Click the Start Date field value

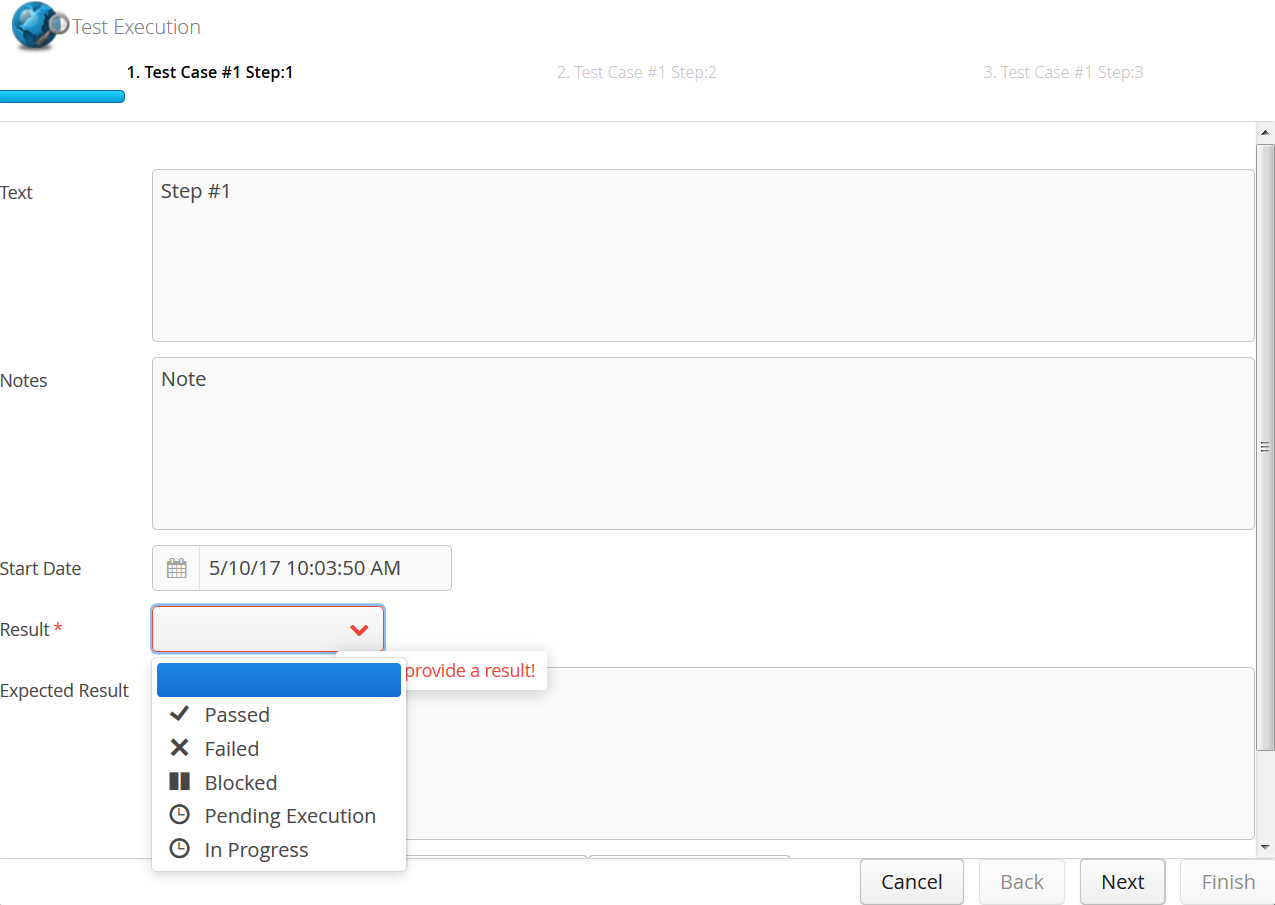[305, 567]
